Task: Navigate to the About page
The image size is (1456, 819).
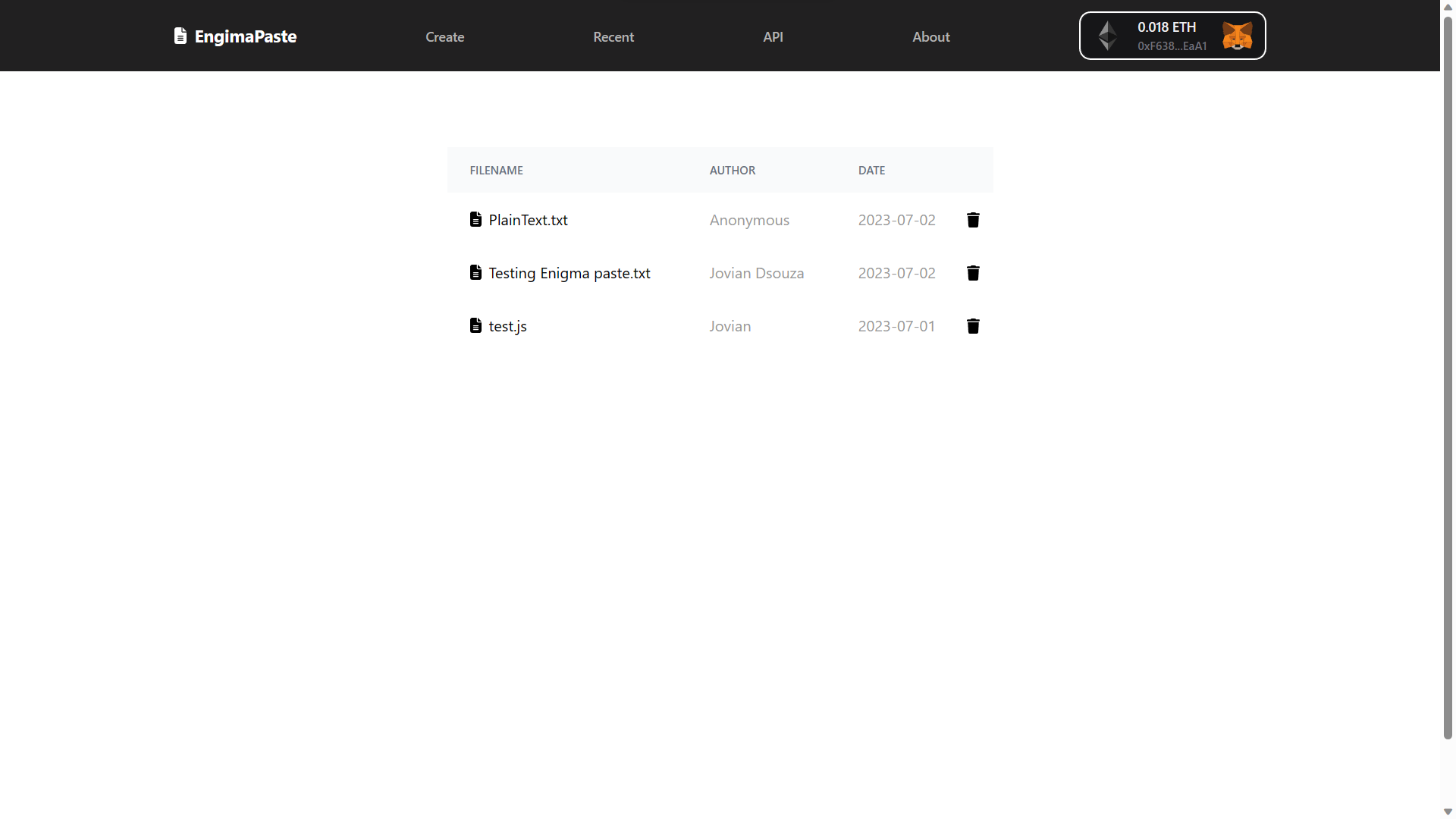Action: pyautogui.click(x=930, y=36)
